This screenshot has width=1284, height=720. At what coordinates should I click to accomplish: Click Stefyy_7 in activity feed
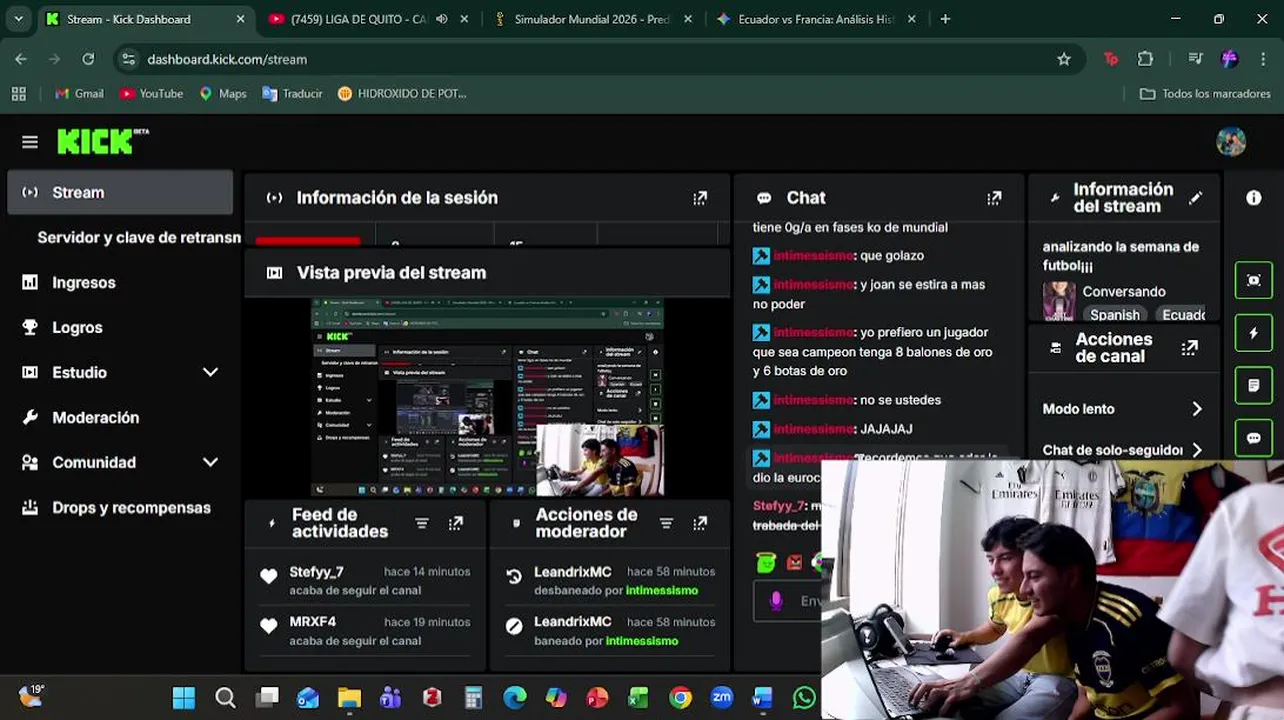(316, 572)
